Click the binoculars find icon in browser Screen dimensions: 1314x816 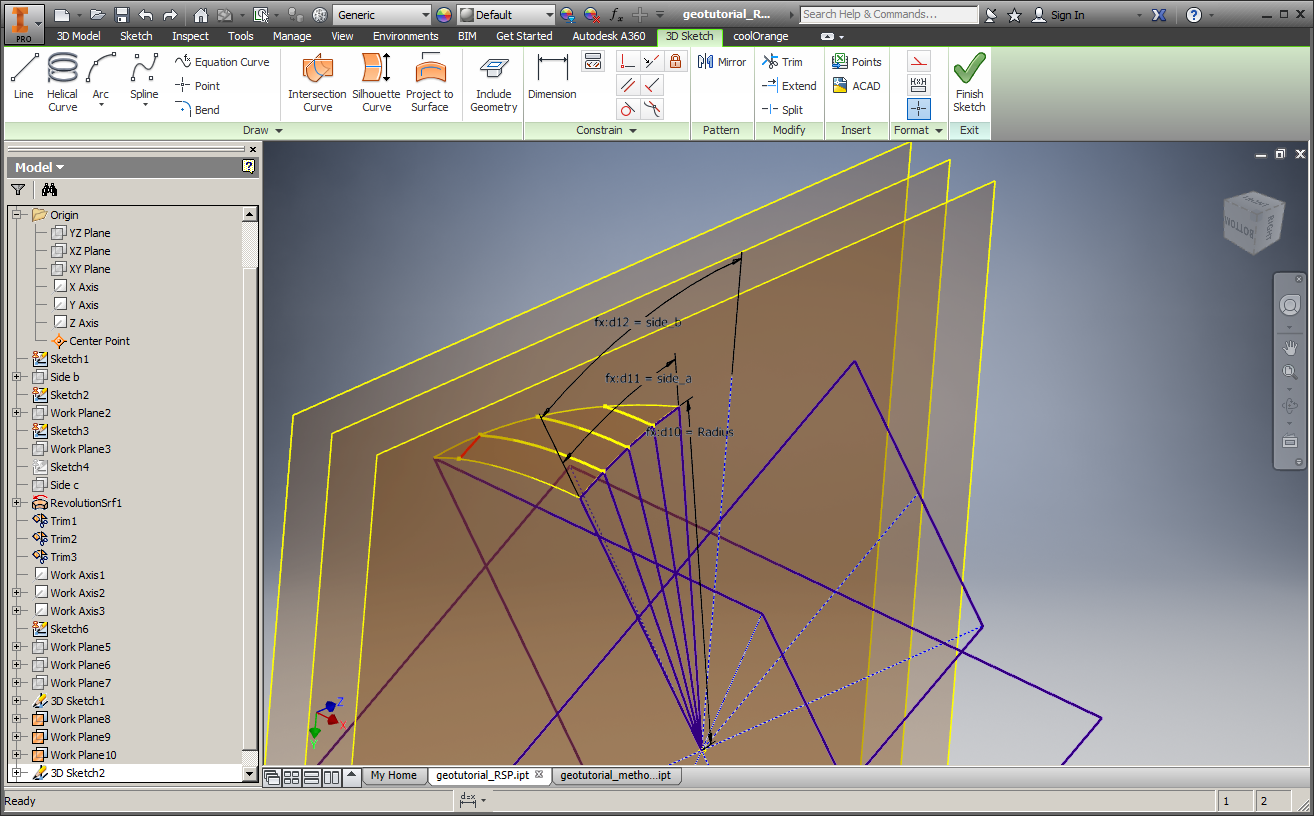click(x=49, y=189)
